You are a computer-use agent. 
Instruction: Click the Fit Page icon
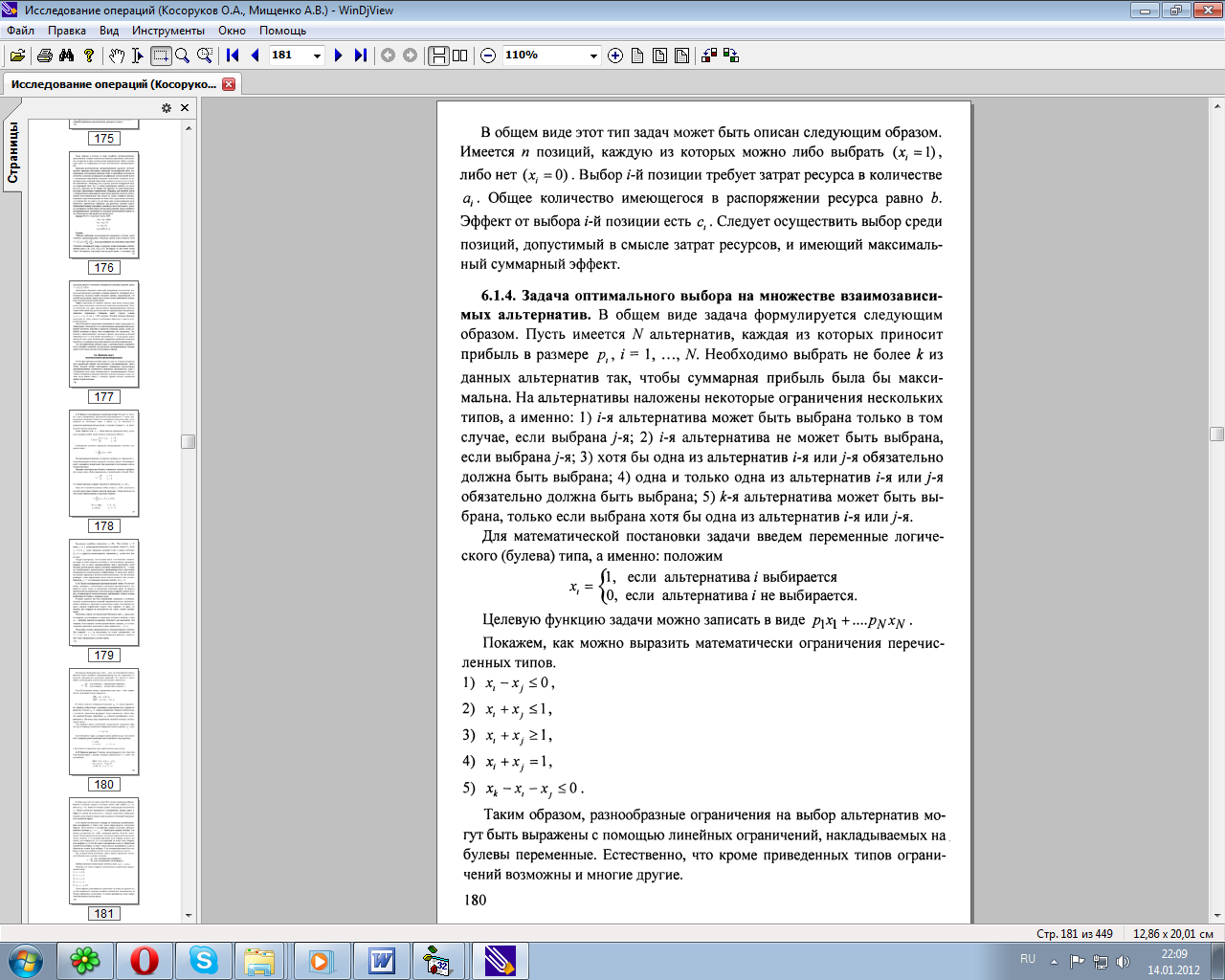click(681, 56)
